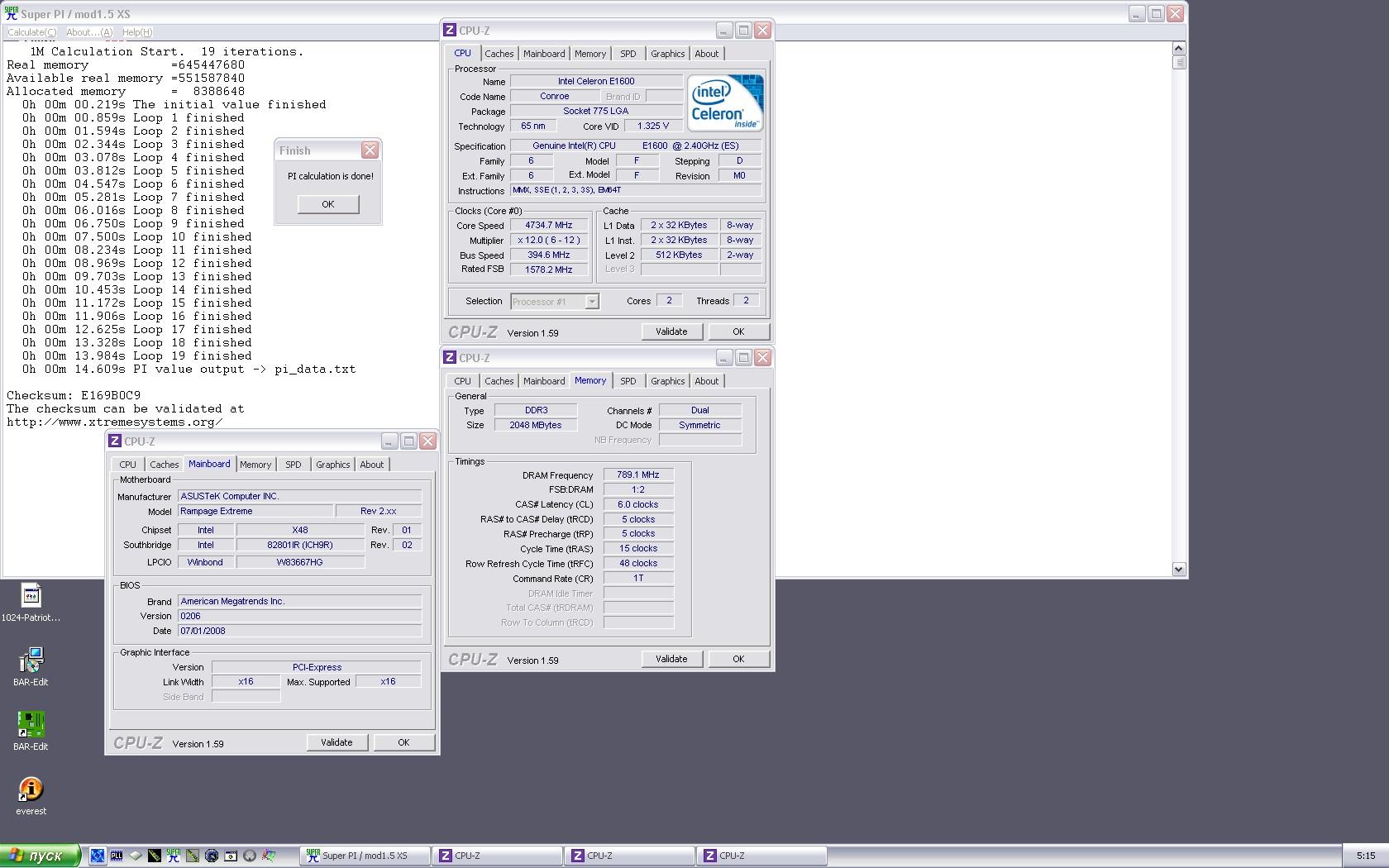Open Mainboard tab in top CPU-Z window
This screenshot has width=1389, height=868.
tap(544, 54)
